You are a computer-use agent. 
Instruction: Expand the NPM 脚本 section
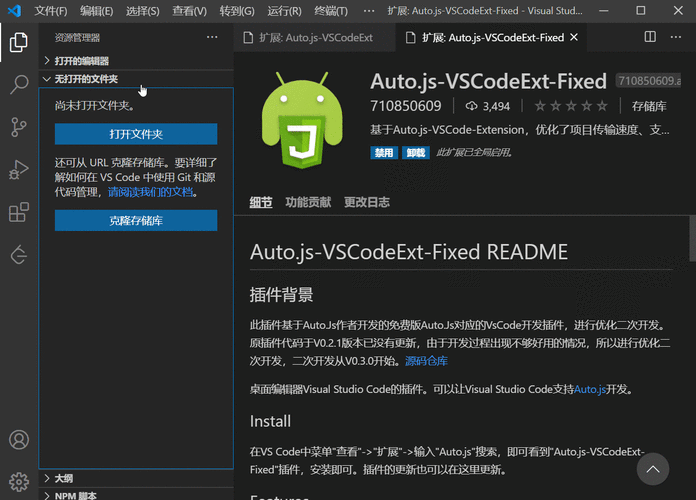136,495
